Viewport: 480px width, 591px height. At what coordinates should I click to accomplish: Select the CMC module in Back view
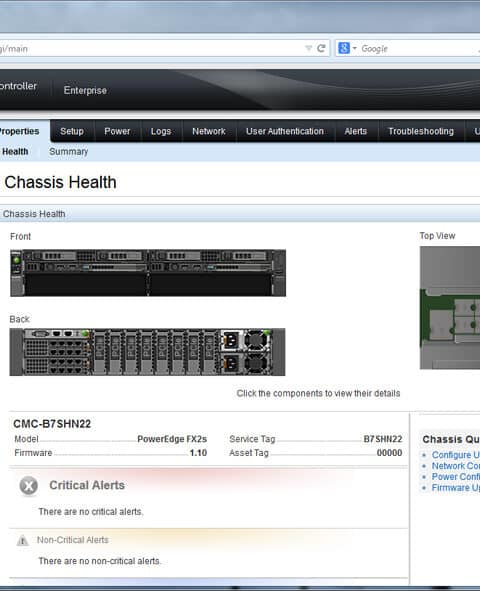pos(57,334)
